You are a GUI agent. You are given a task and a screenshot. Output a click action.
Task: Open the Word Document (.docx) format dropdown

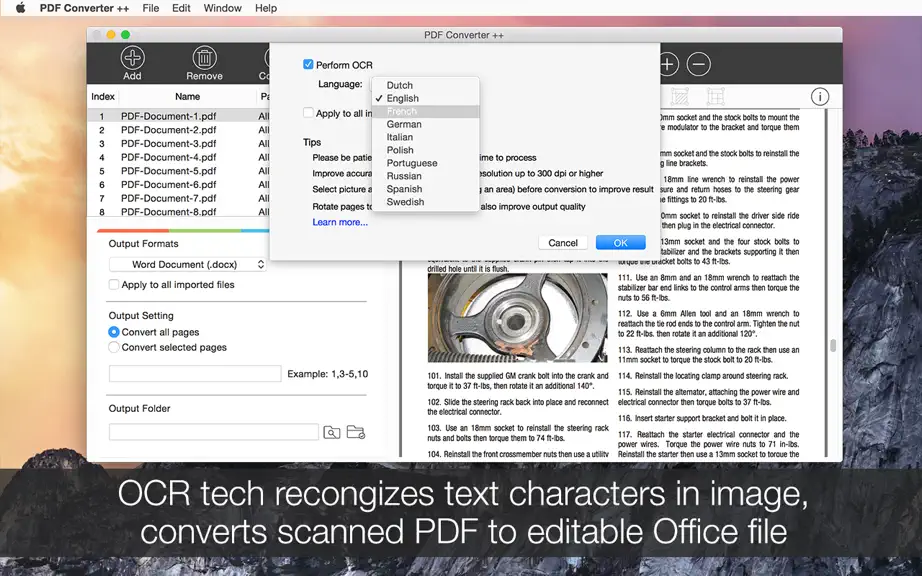(188, 264)
